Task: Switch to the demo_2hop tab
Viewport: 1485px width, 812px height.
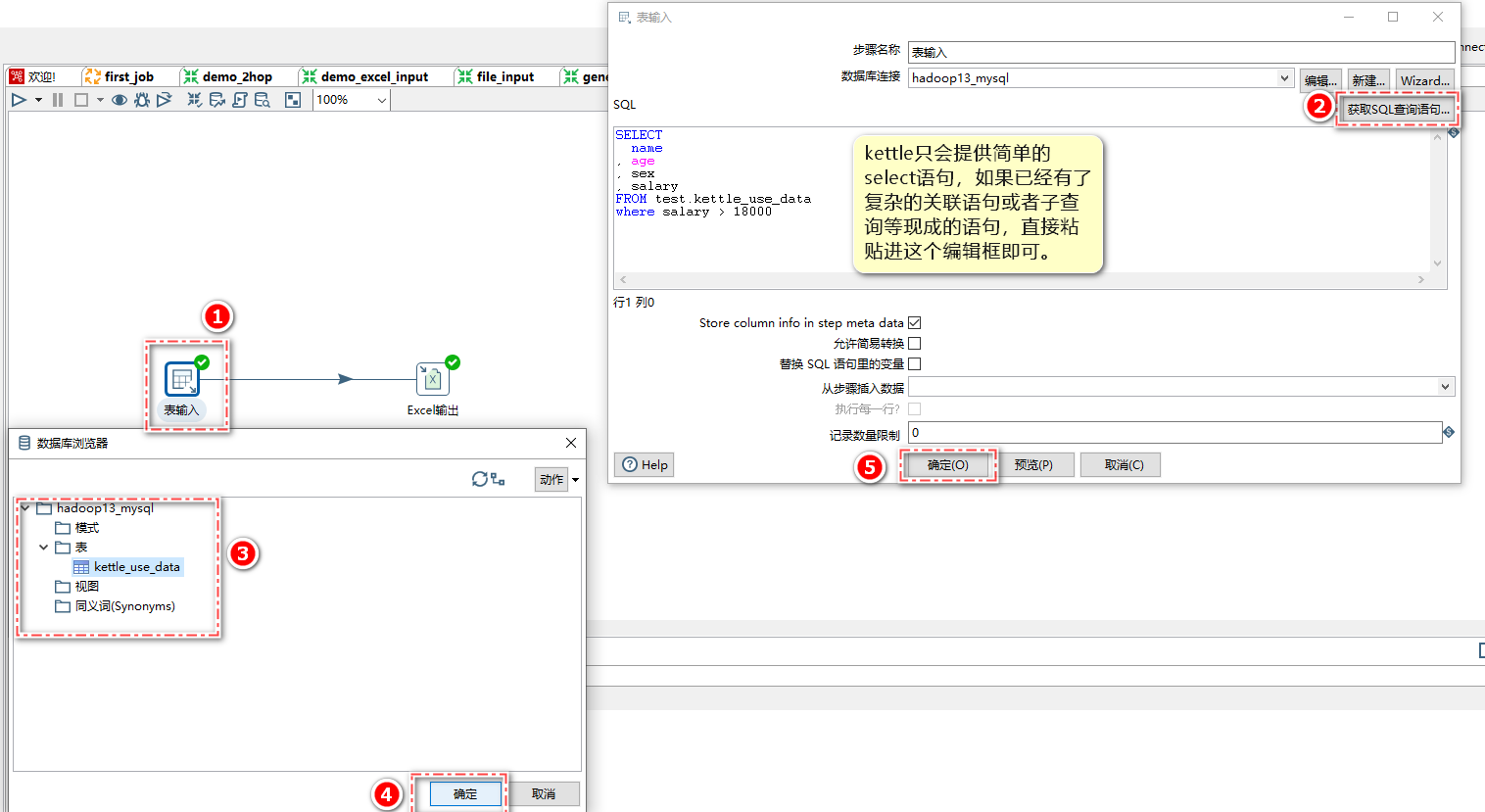Action: 228,76
